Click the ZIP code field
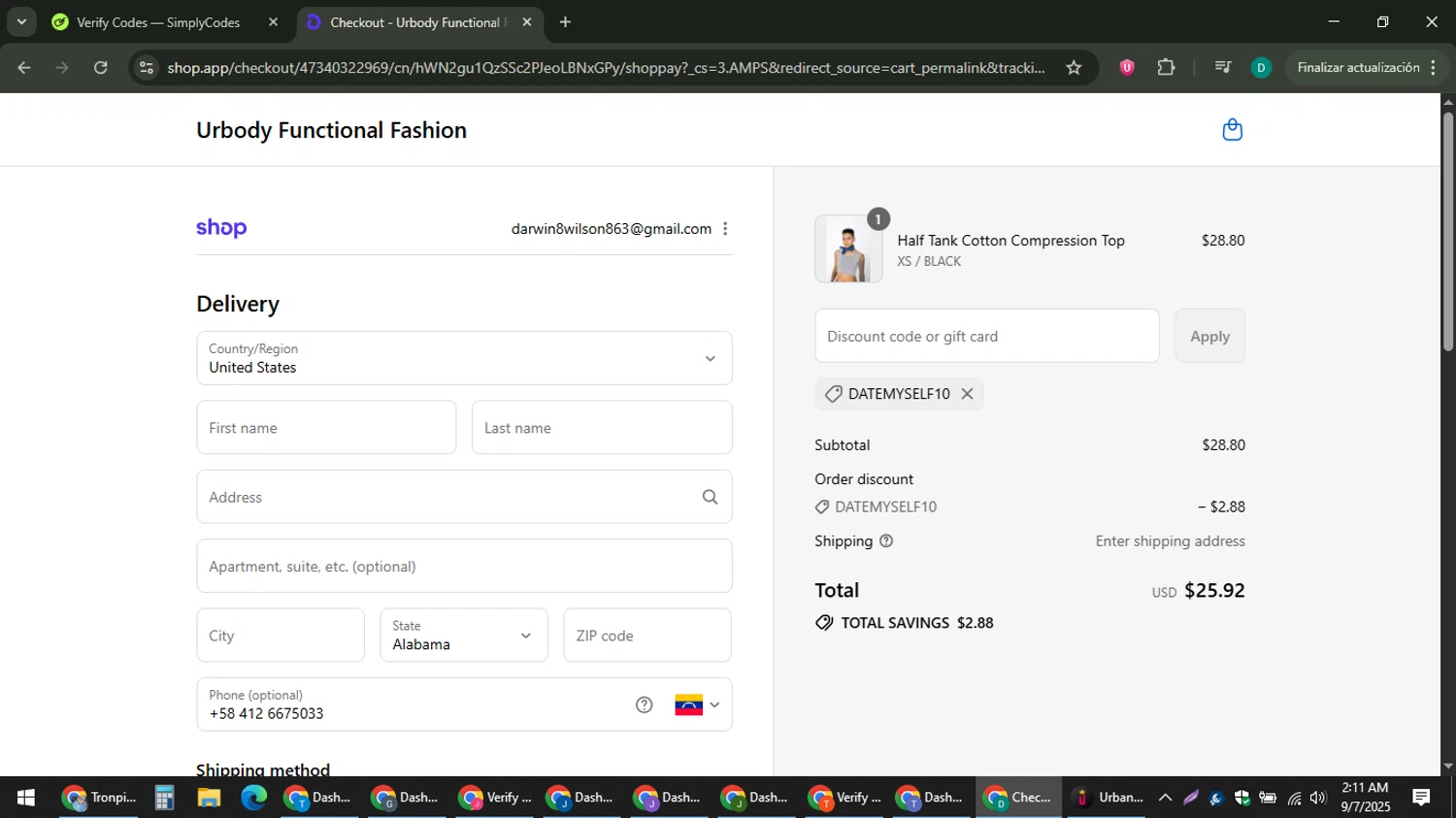Screen dimensions: 1456x818 [x=647, y=636]
